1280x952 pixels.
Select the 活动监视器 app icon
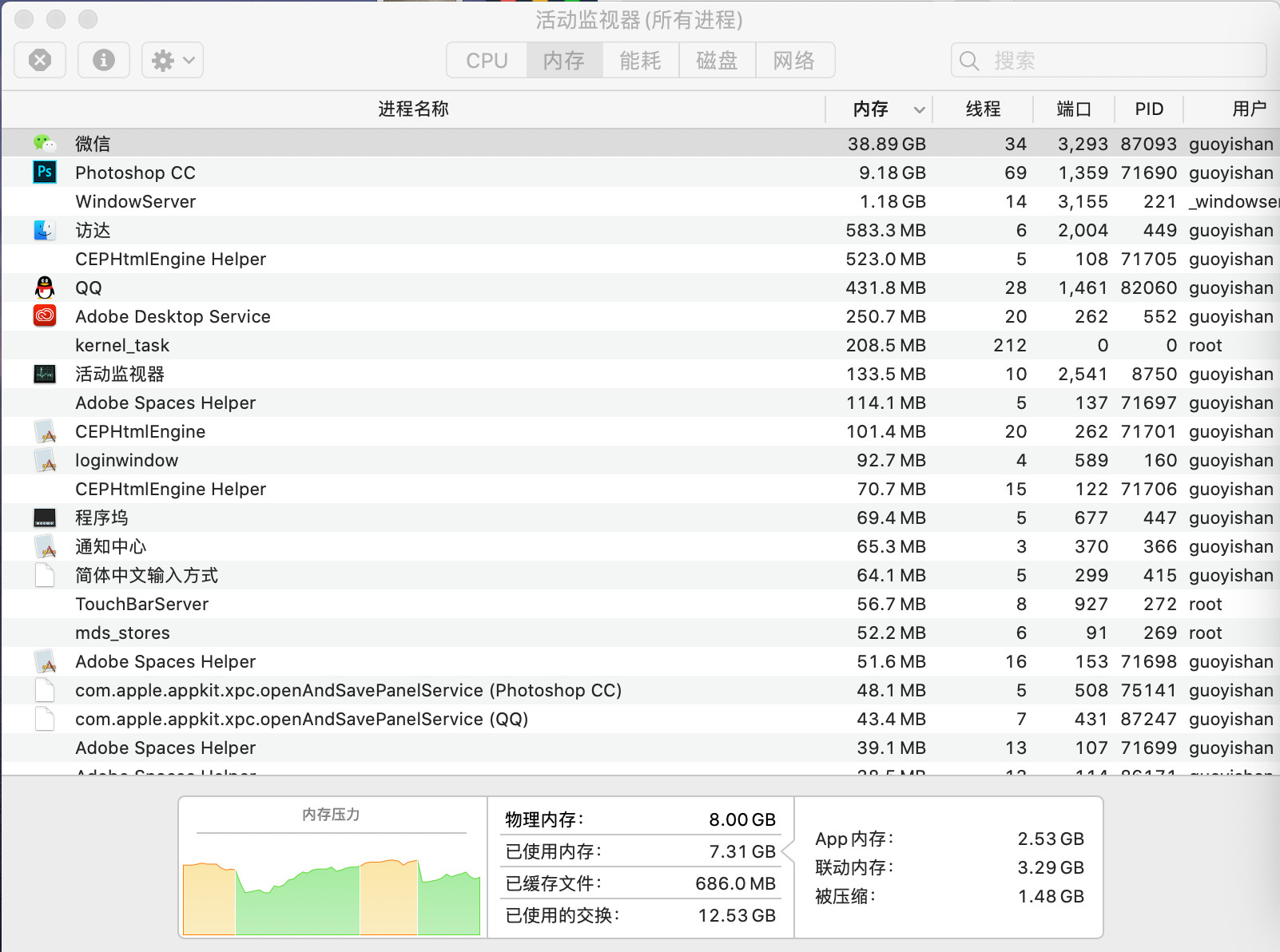click(x=45, y=374)
